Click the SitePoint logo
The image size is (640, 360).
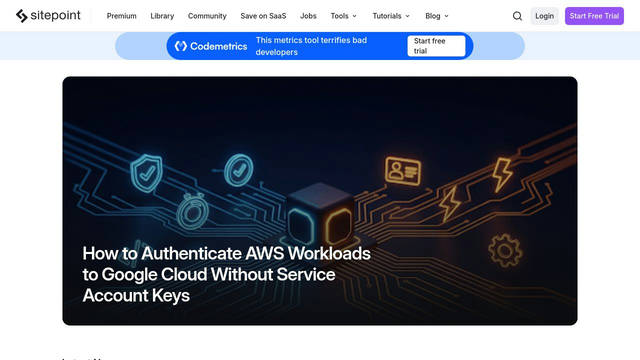coord(48,16)
